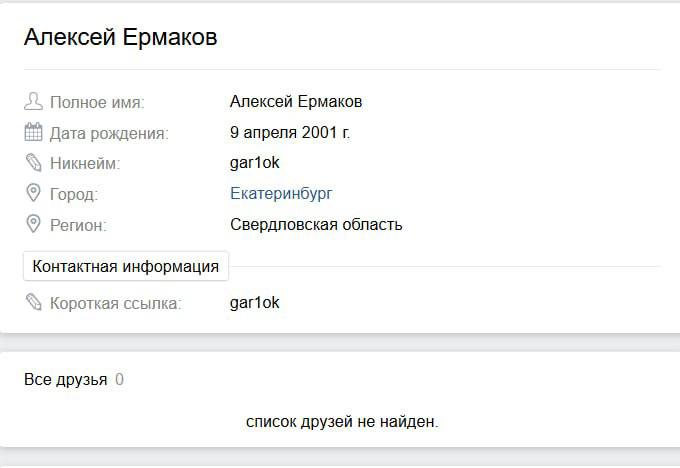Click the список друзей не найден message
The width and height of the screenshot is (680, 468).
(342, 422)
